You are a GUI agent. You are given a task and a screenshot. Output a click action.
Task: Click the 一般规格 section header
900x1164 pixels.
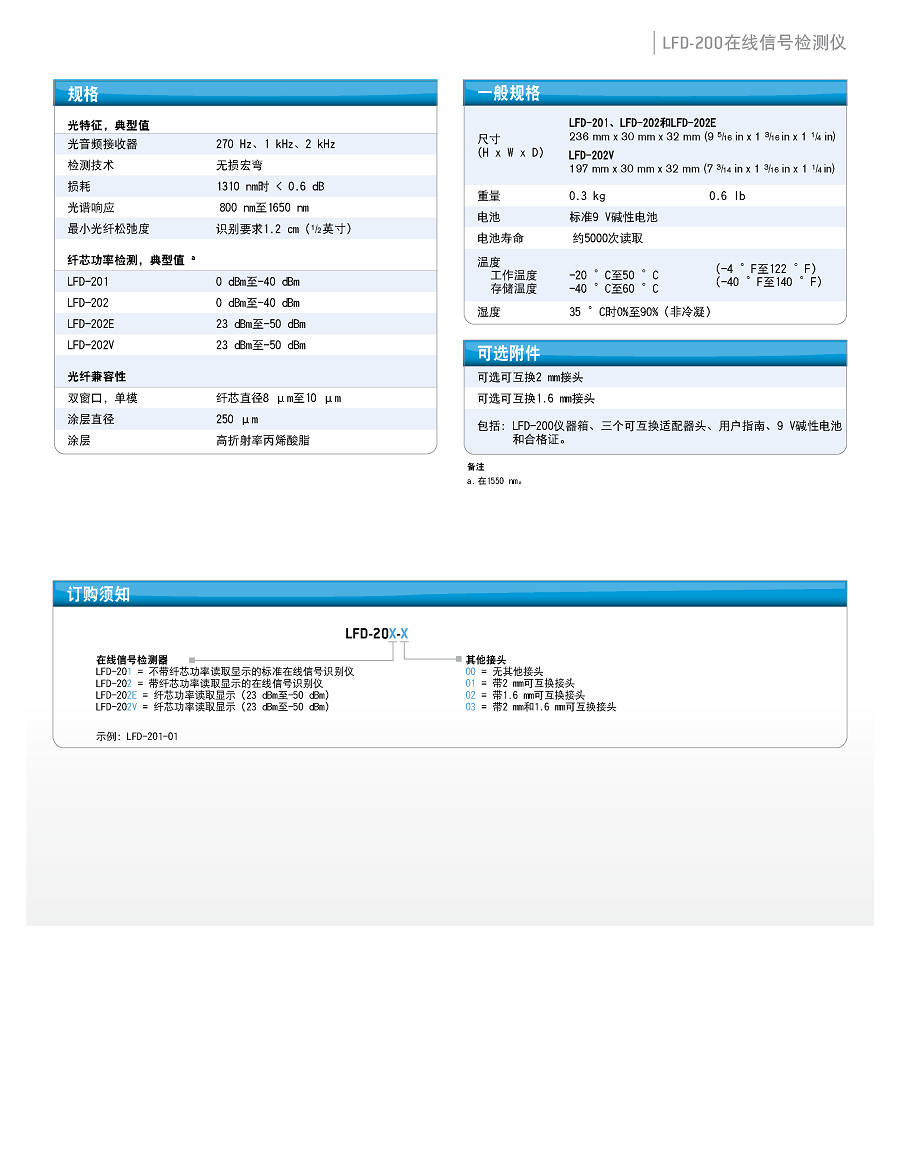click(509, 93)
